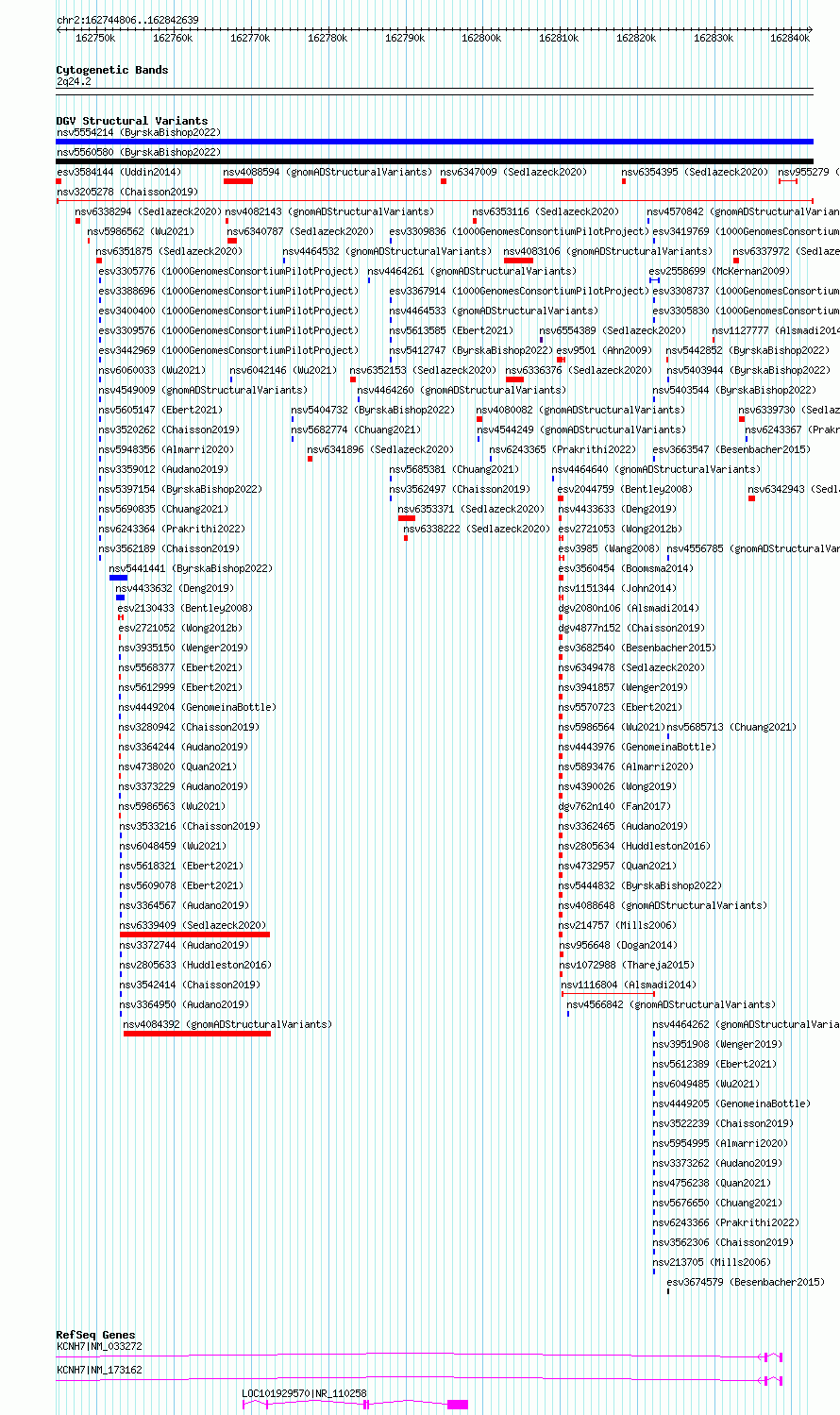840x1415 pixels.
Task: Click the RefSeq Genes track title
Action: 95,1335
